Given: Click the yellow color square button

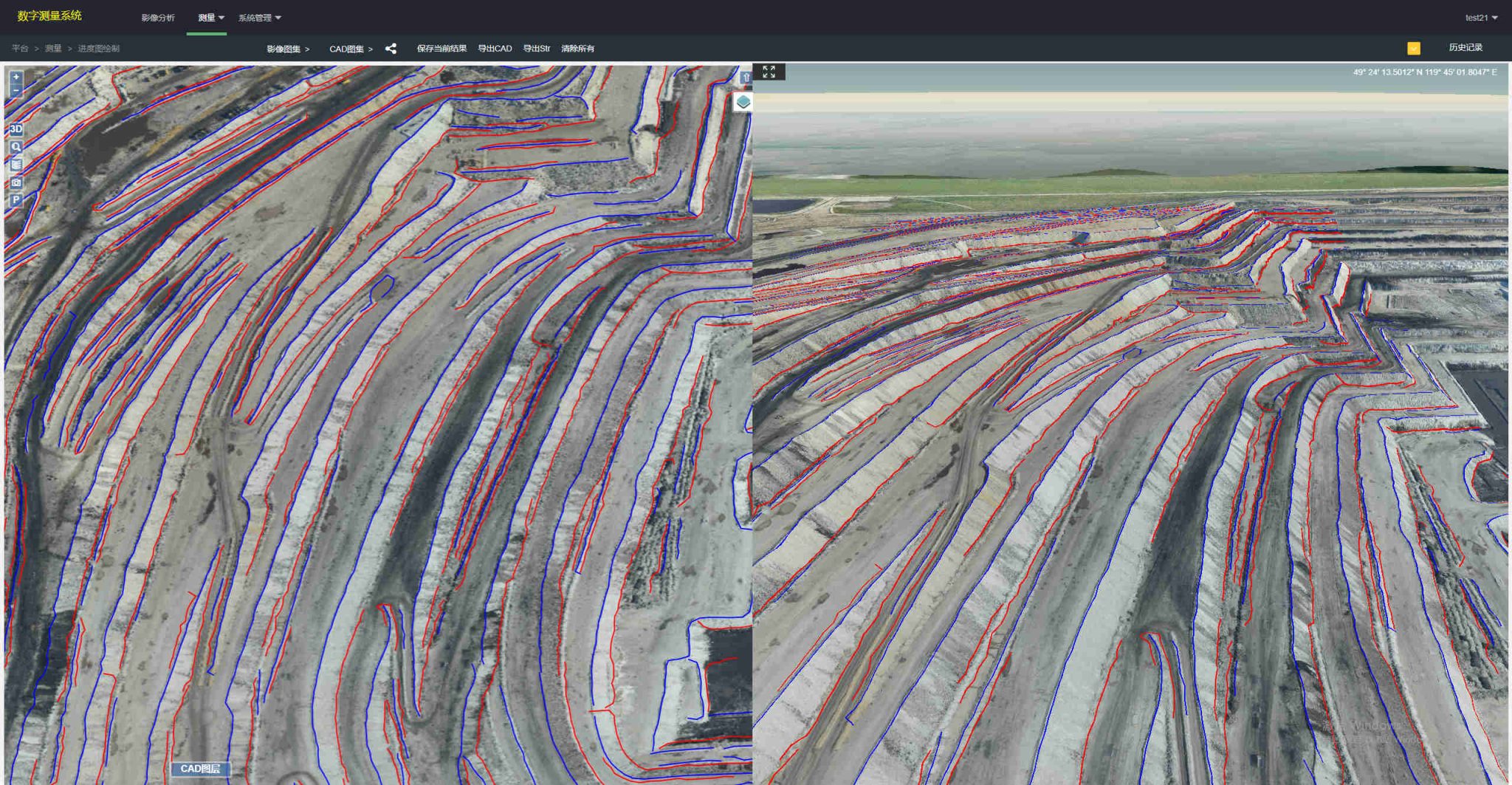Looking at the screenshot, I should click(1414, 48).
